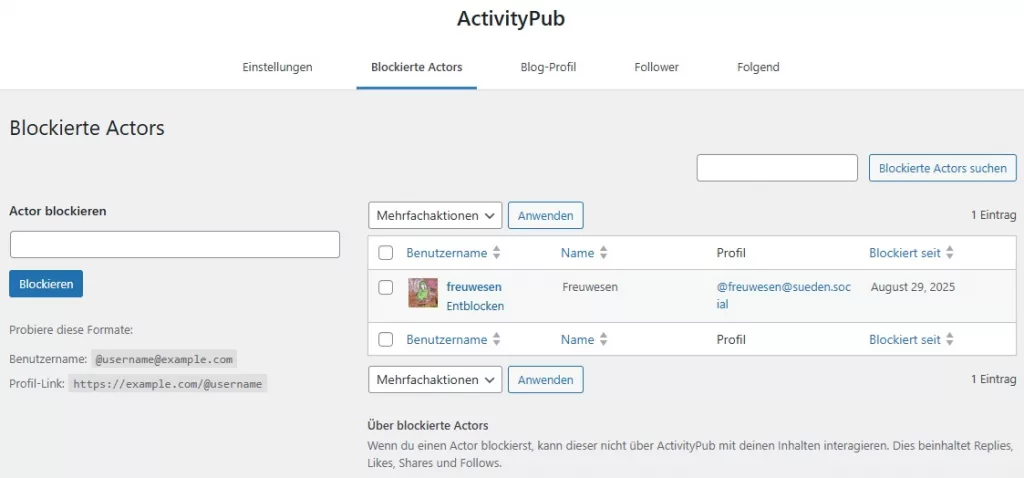This screenshot has width=1024, height=478.
Task: Click the Freuwesen name cell
Action: (590, 287)
